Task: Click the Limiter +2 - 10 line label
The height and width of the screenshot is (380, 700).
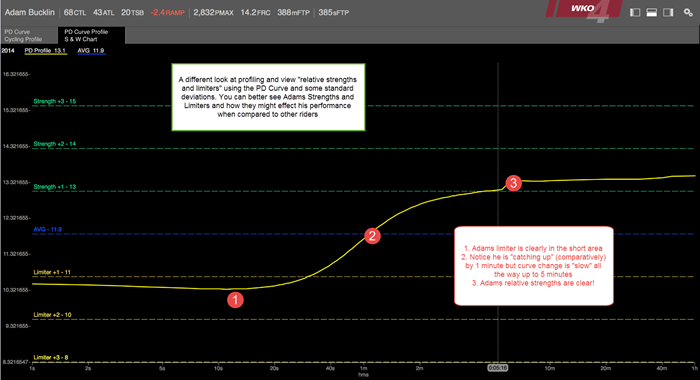Action: point(52,315)
